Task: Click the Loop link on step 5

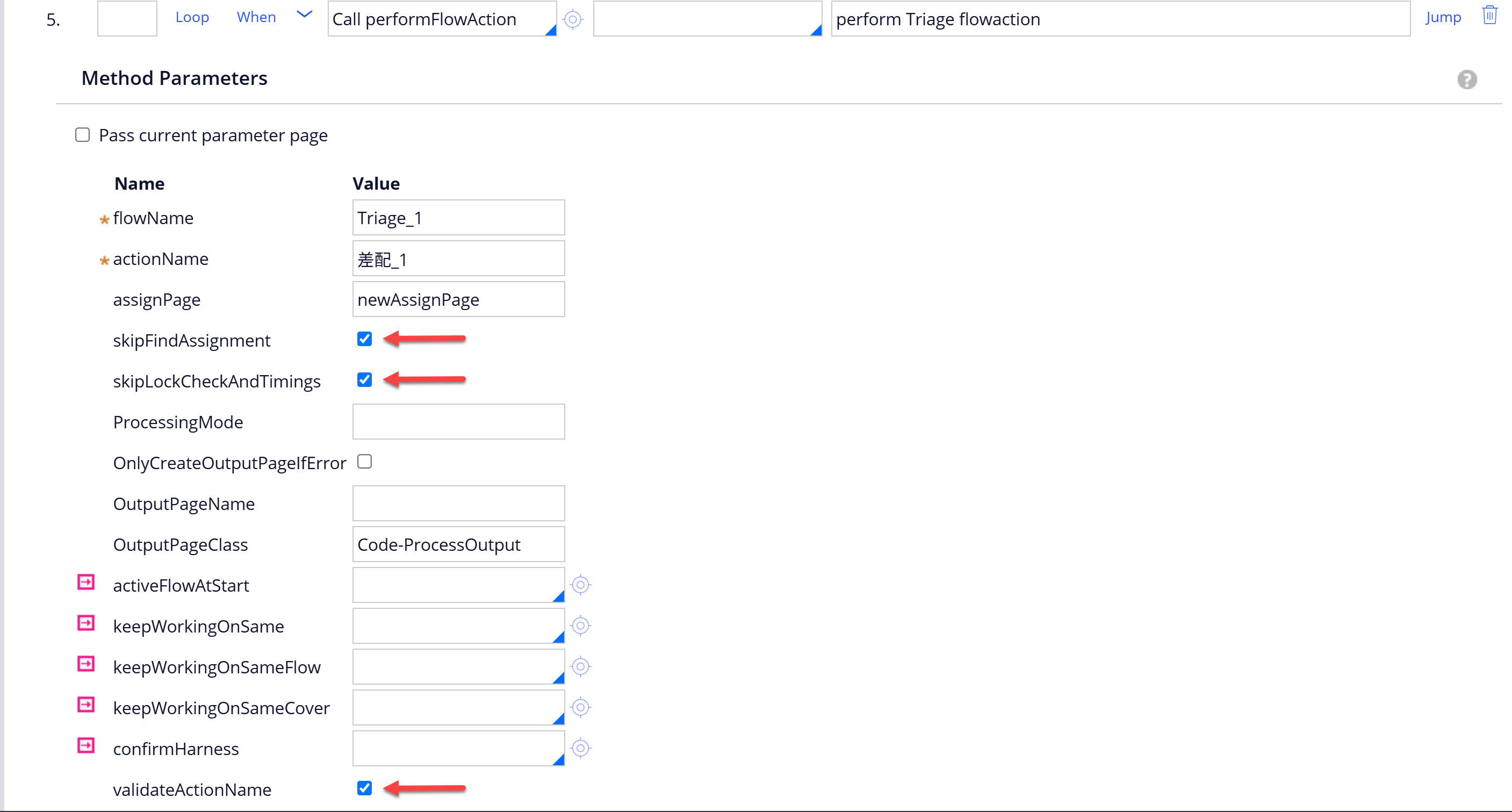Action: [x=192, y=18]
